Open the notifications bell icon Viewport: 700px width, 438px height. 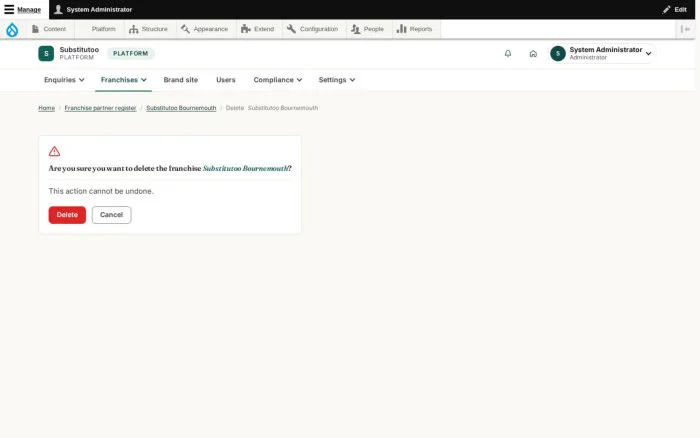(508, 54)
